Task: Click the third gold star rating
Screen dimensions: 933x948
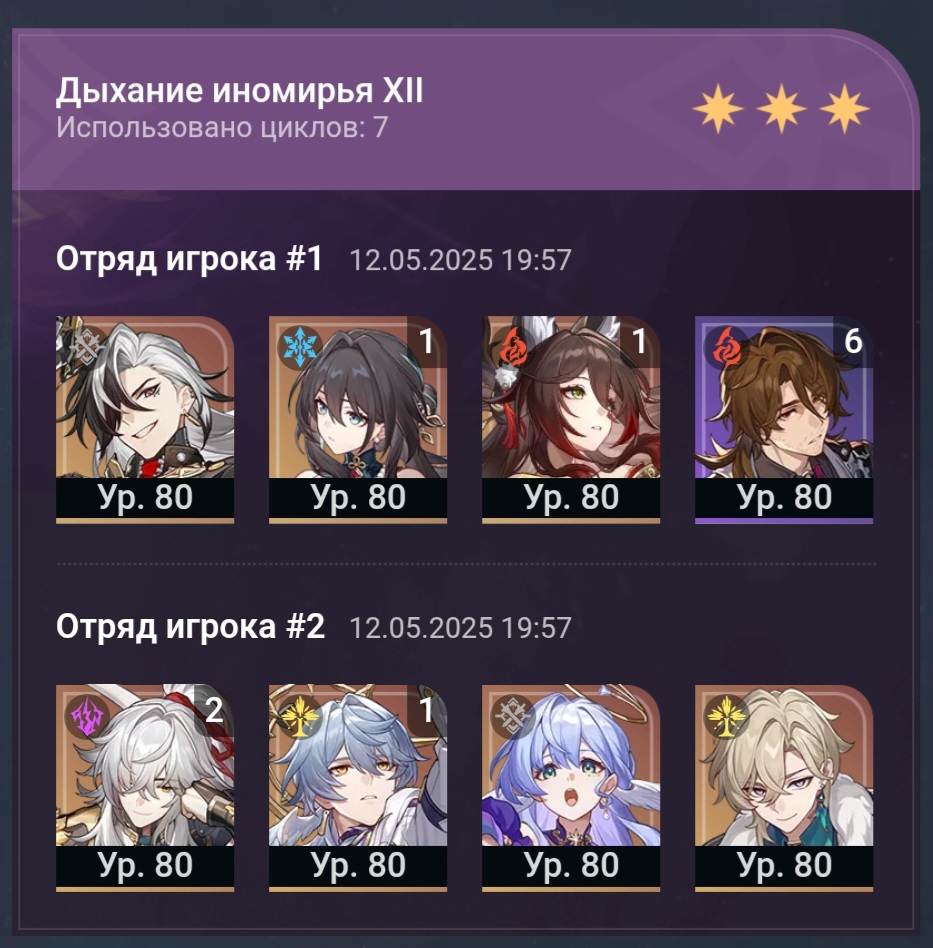Action: tap(845, 109)
